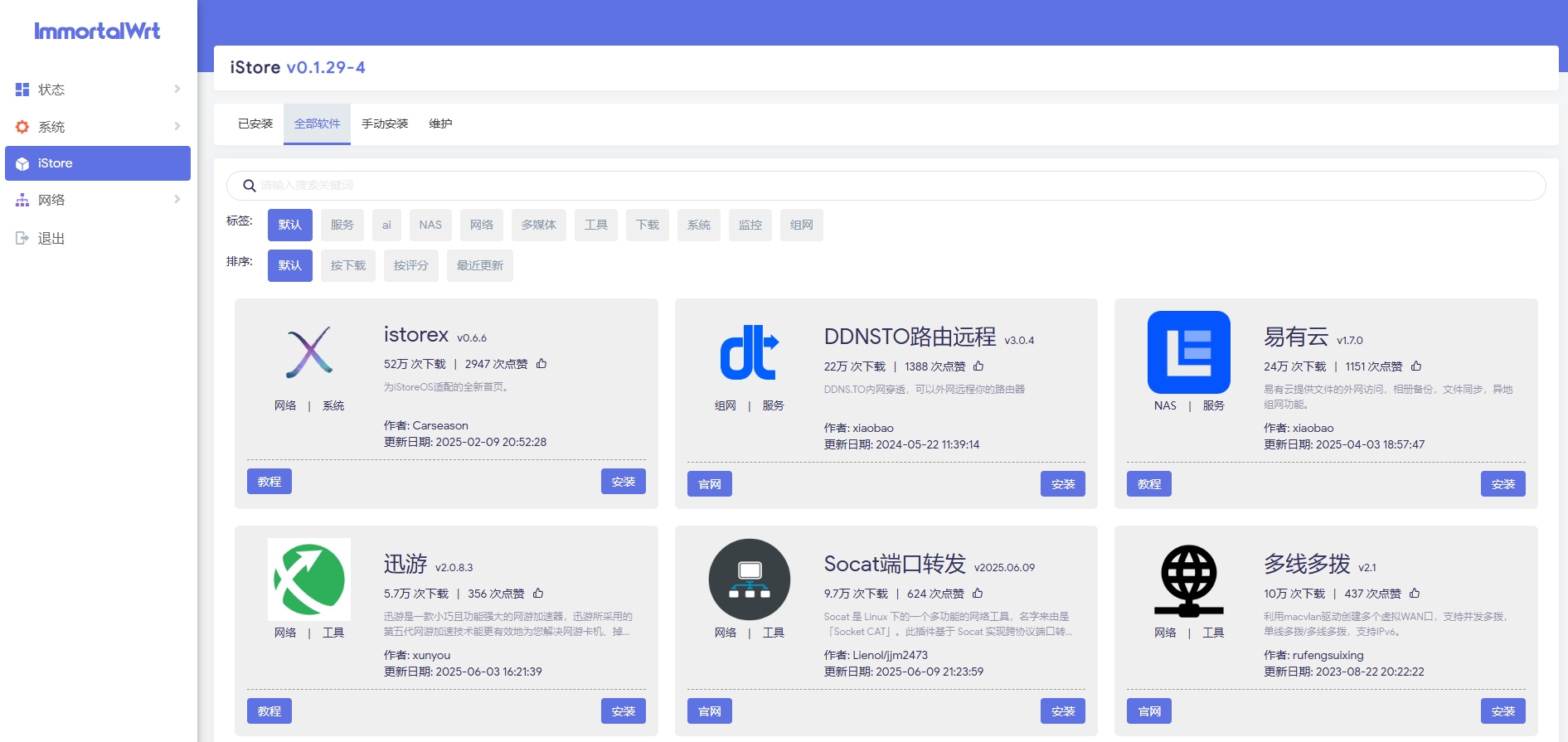This screenshot has height=742, width=1568.
Task: Install the 多线多拨 app
Action: 1503,711
